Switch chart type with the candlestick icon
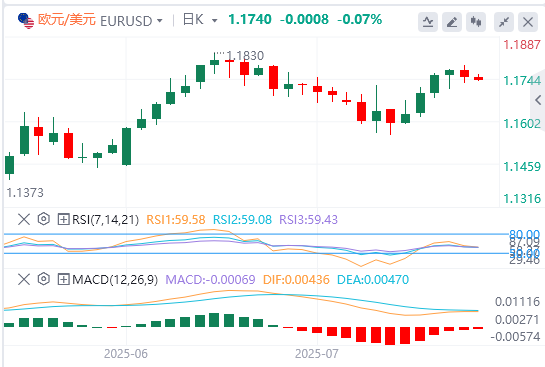Viewport: 545px width, 367px height. point(476,22)
